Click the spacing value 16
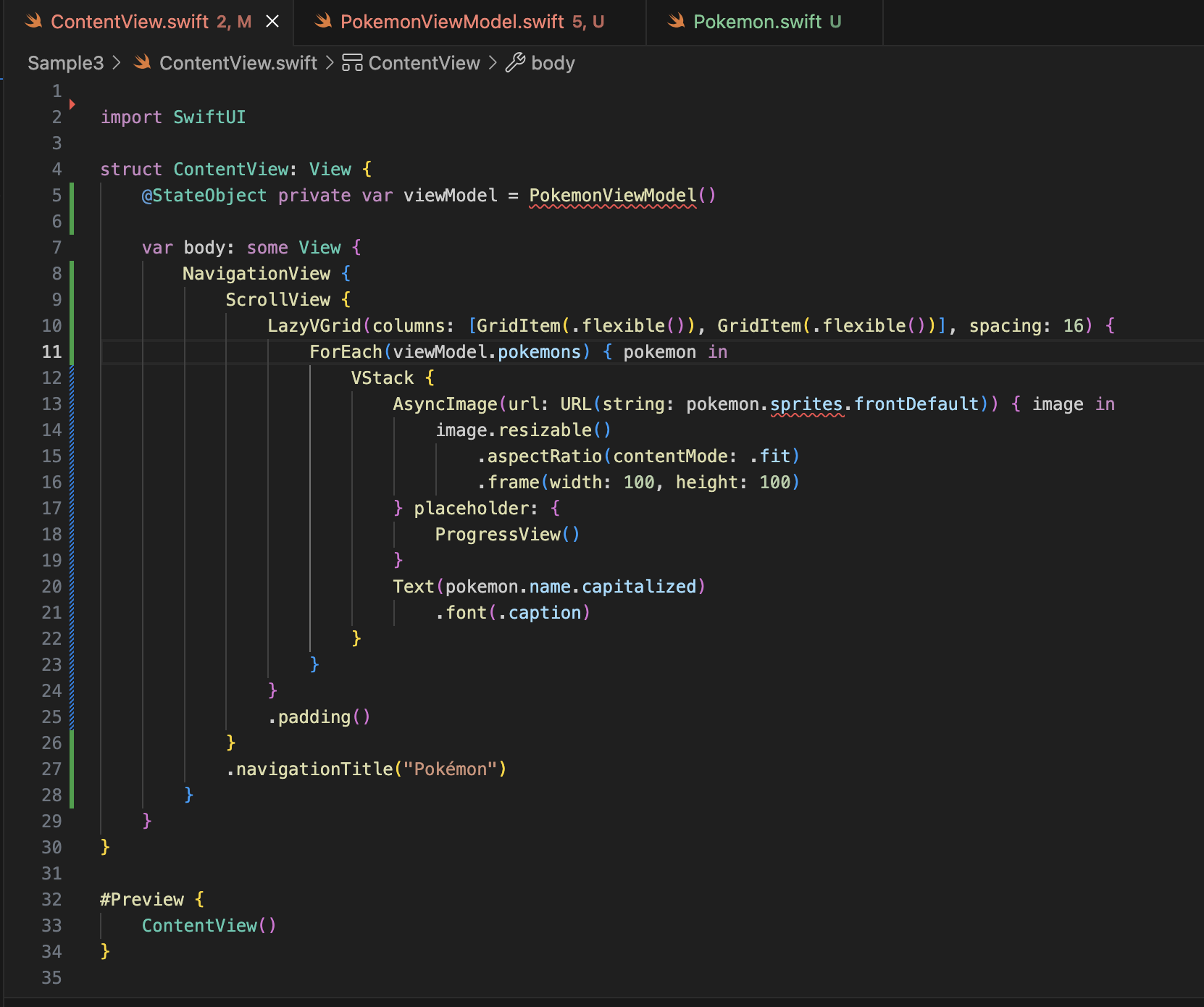 pos(1074,326)
